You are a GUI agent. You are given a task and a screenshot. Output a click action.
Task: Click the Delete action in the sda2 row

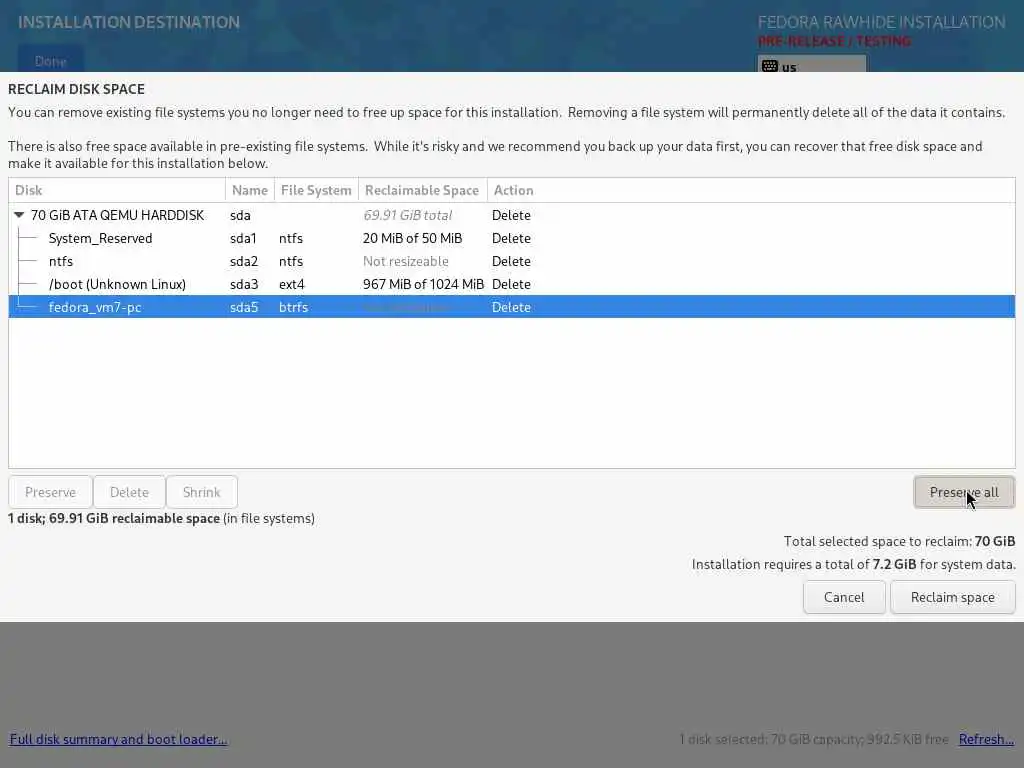511,261
